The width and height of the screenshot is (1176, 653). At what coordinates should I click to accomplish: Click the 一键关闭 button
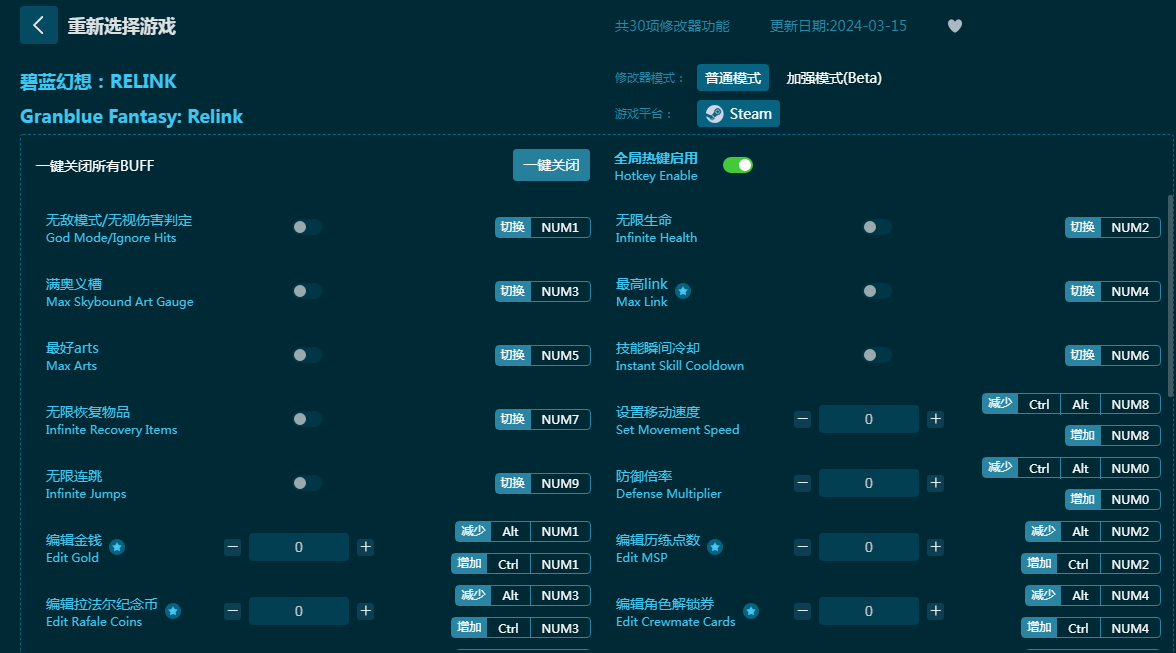tap(551, 165)
